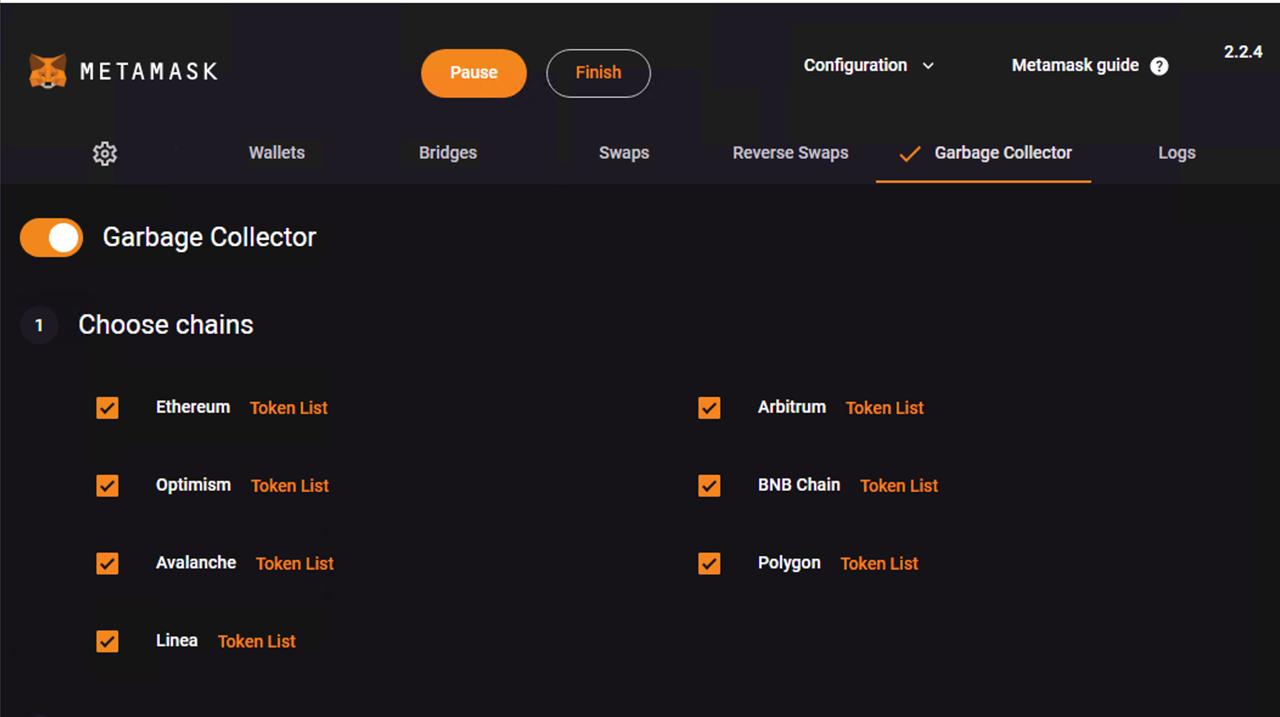The width and height of the screenshot is (1280, 717).
Task: Click the Finish button
Action: [x=598, y=73]
